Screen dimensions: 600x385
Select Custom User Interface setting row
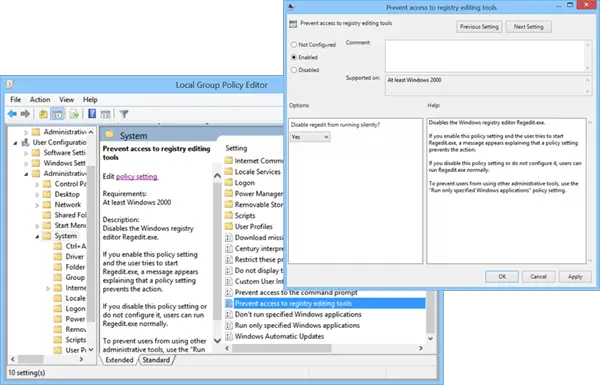click(x=259, y=281)
